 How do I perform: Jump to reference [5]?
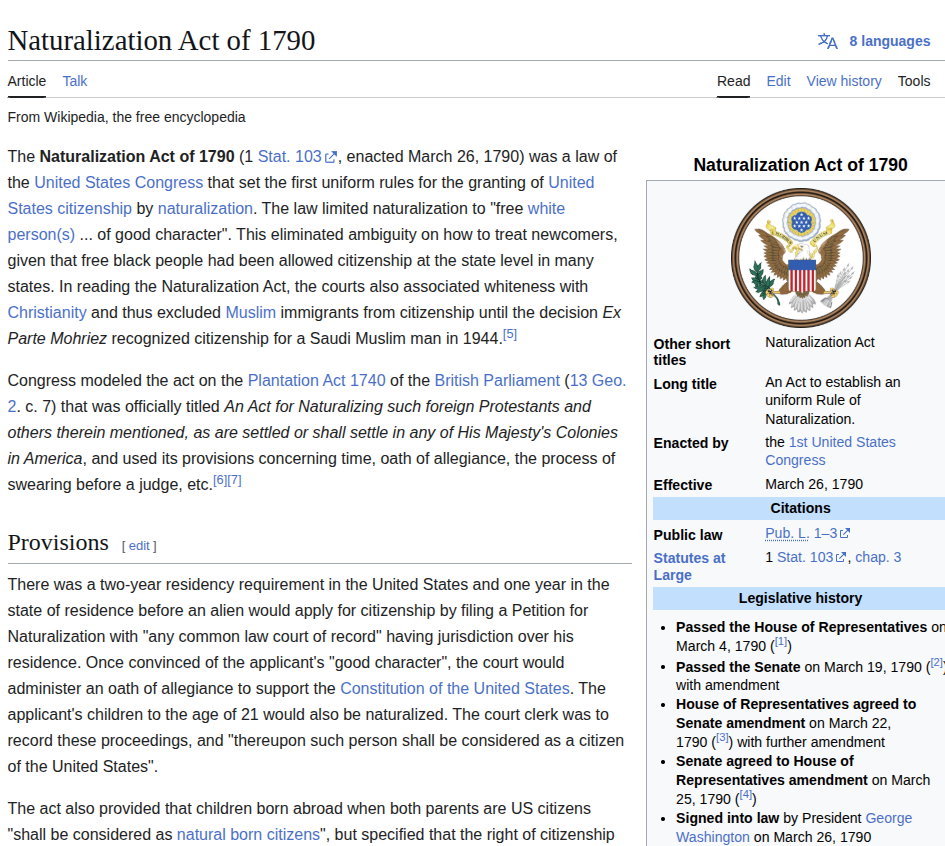point(510,334)
